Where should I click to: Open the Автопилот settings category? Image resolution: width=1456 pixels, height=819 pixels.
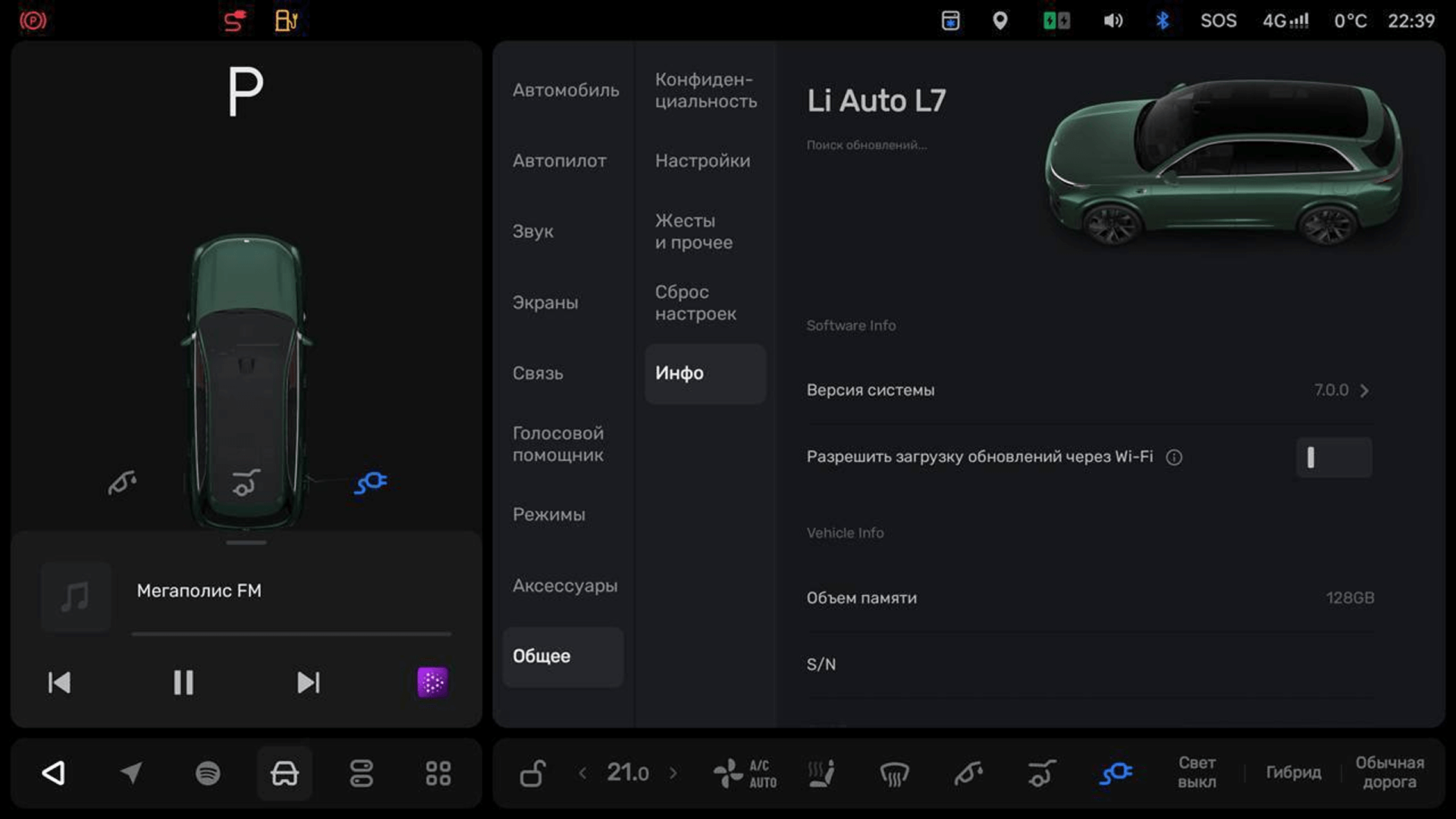point(559,161)
